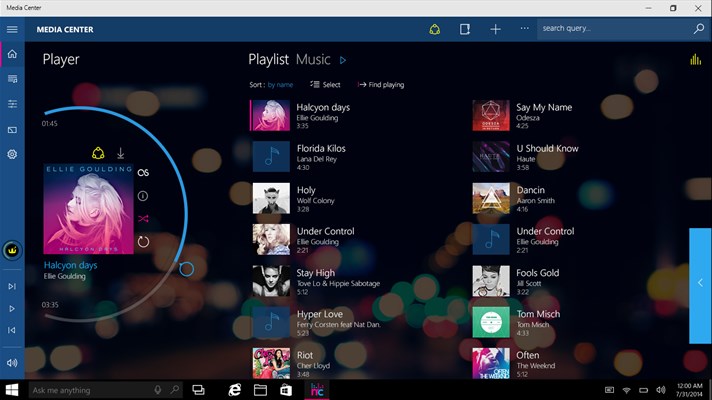
Task: Open File Explorer from taskbar
Action: tap(260, 390)
